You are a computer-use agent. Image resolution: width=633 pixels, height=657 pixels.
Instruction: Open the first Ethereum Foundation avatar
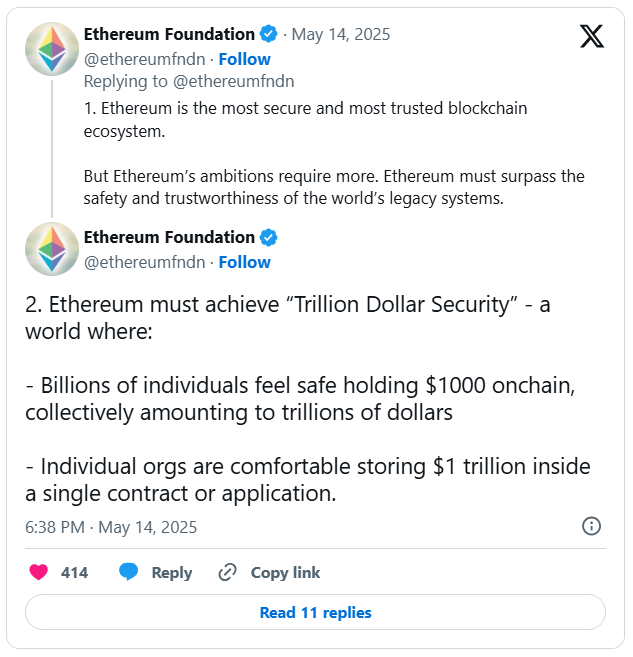52,47
